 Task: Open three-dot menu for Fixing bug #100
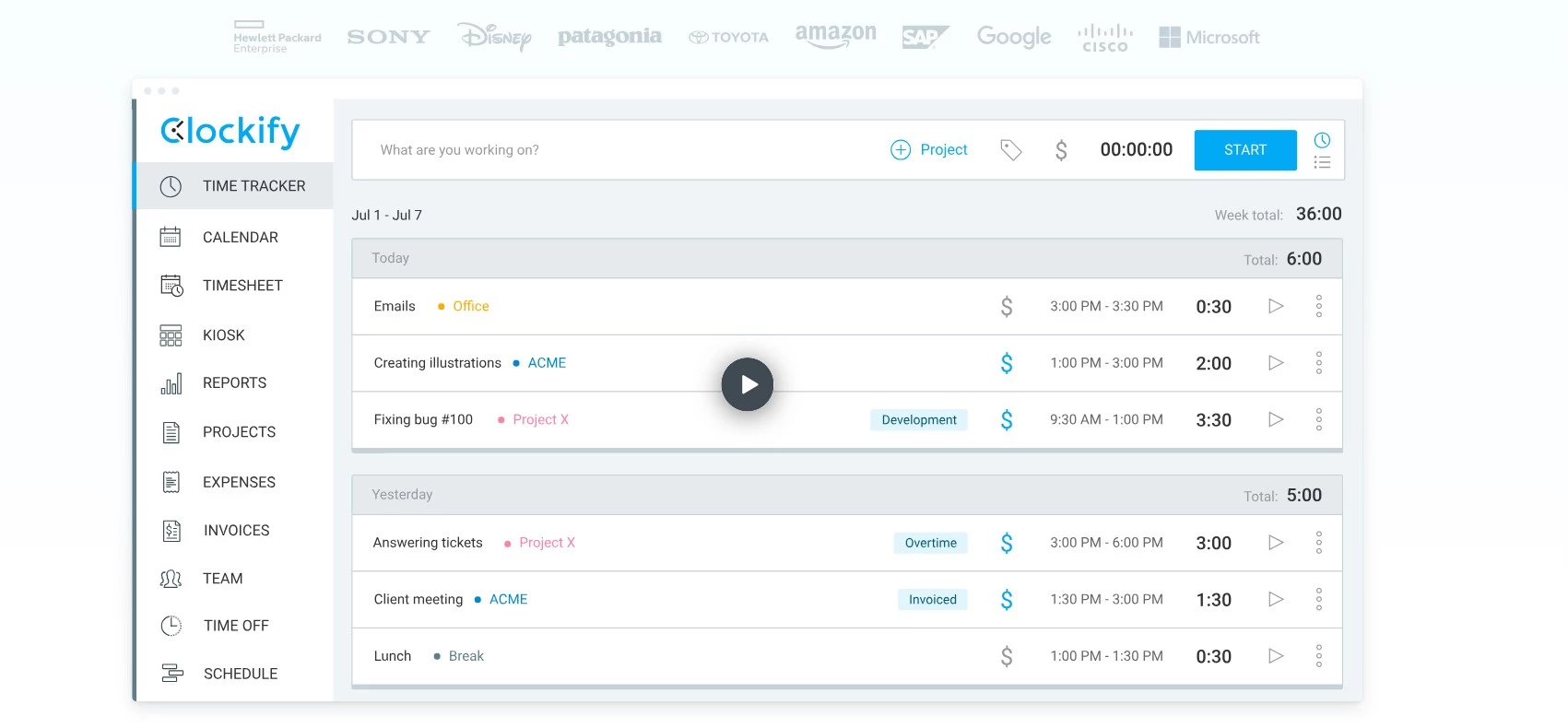pyautogui.click(x=1318, y=420)
